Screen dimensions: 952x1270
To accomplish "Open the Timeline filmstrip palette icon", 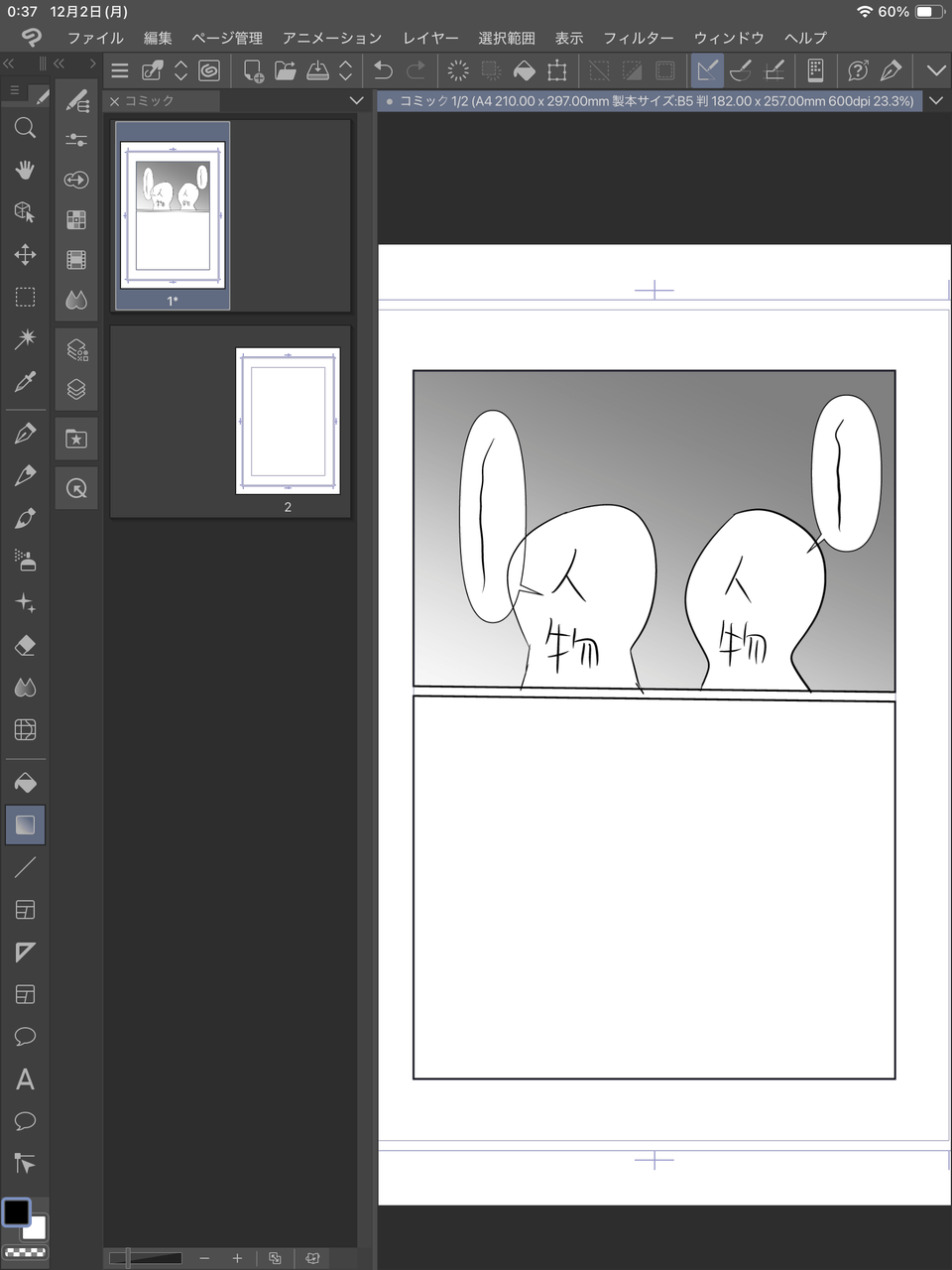I will [x=76, y=260].
